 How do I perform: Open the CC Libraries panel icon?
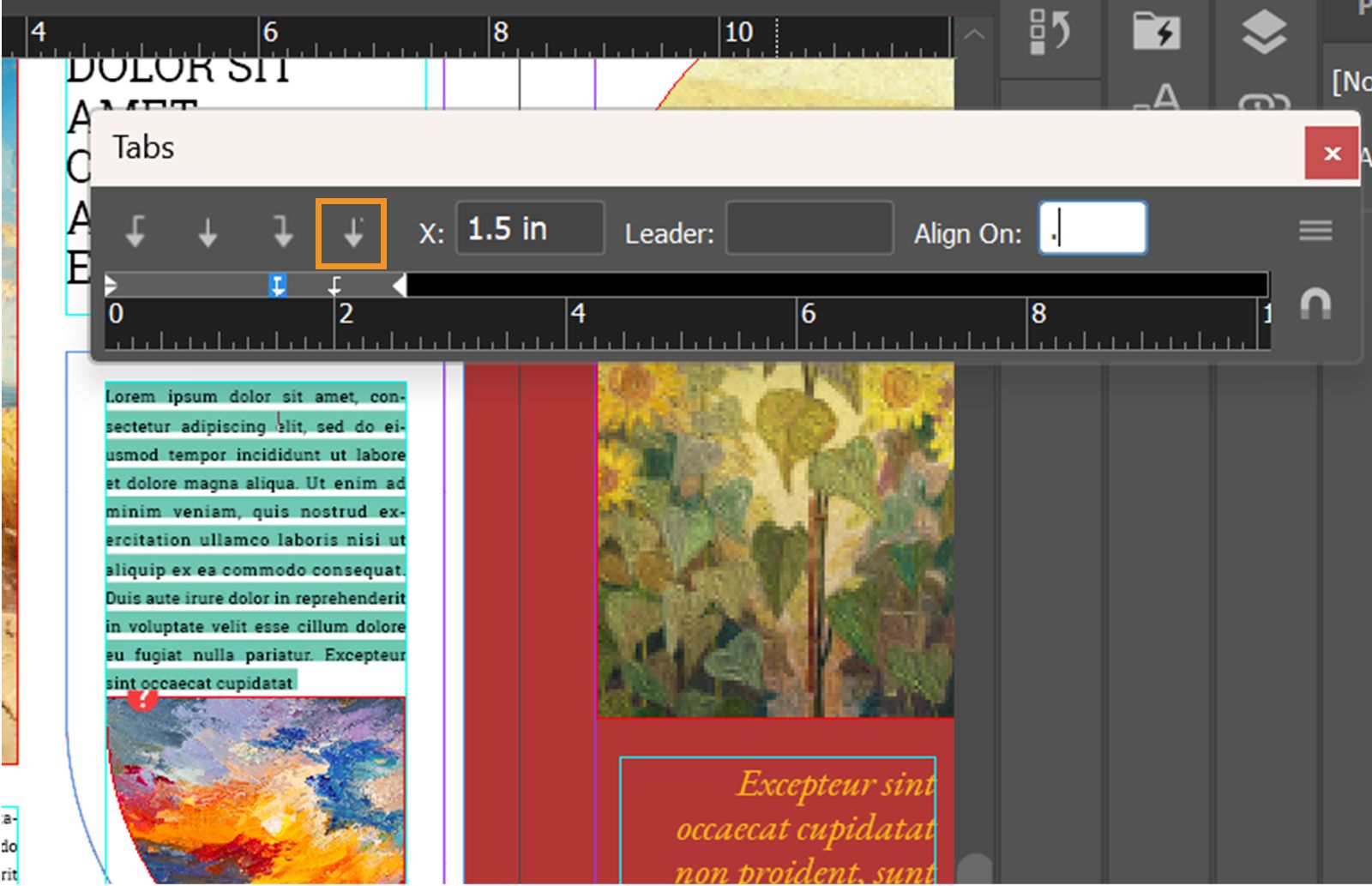point(1156,33)
